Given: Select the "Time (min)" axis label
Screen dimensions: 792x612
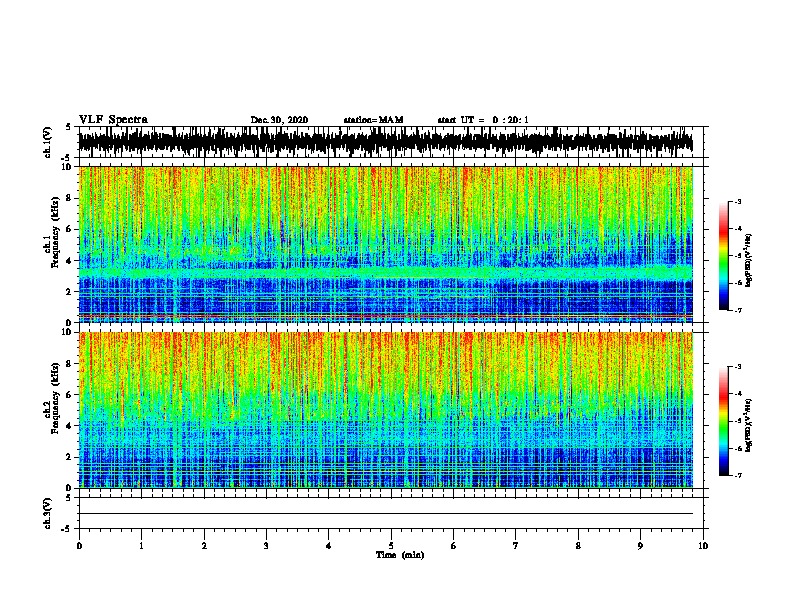Looking at the screenshot, I should point(400,555).
